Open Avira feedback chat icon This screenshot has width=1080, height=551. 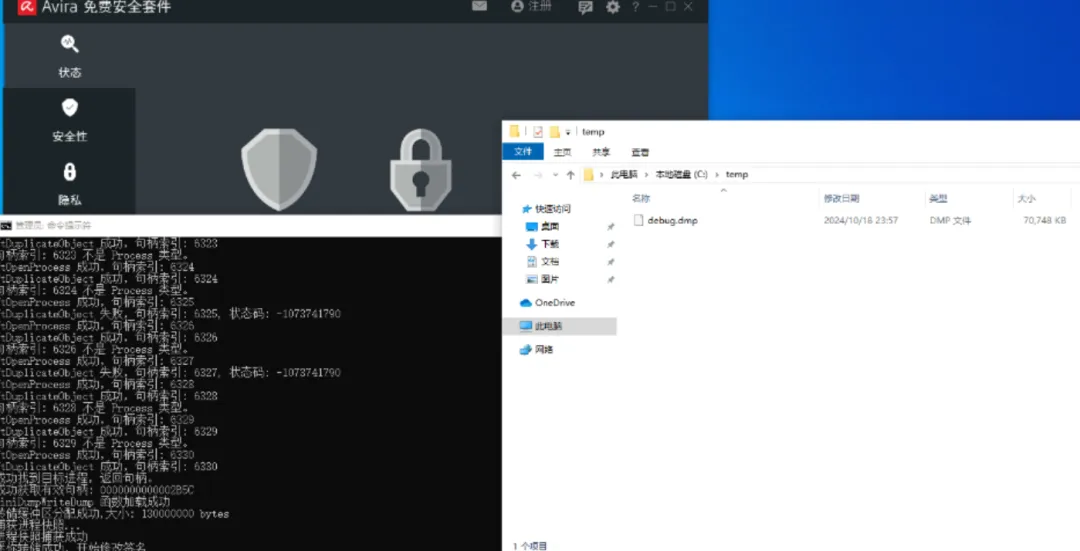tap(585, 7)
